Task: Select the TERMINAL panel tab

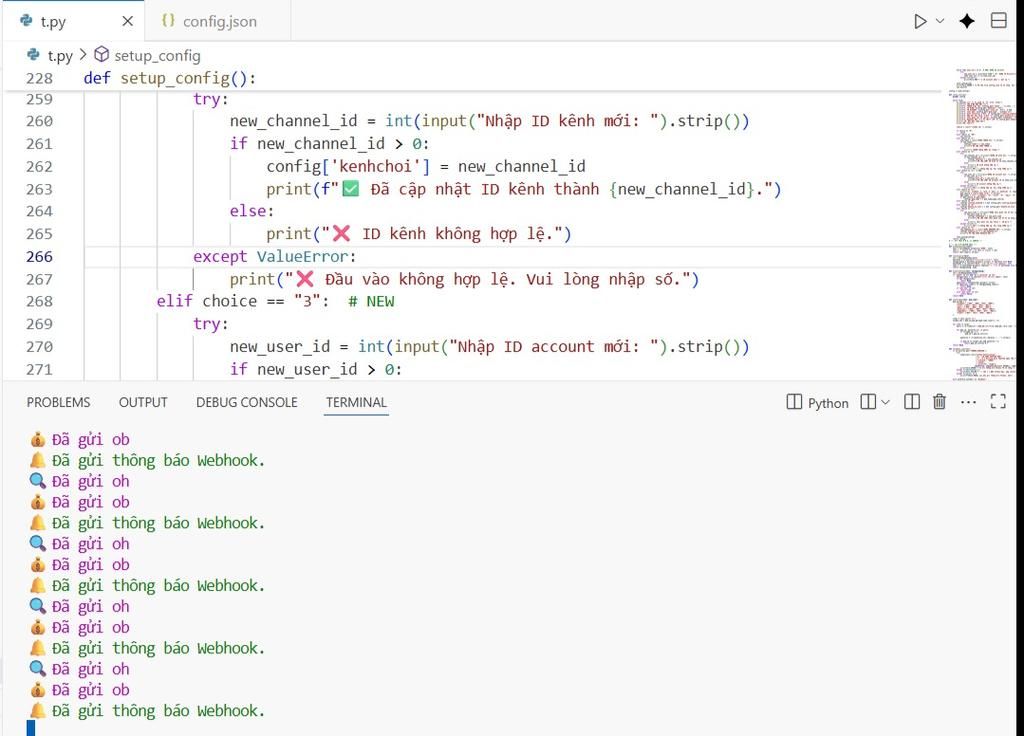Action: point(356,402)
